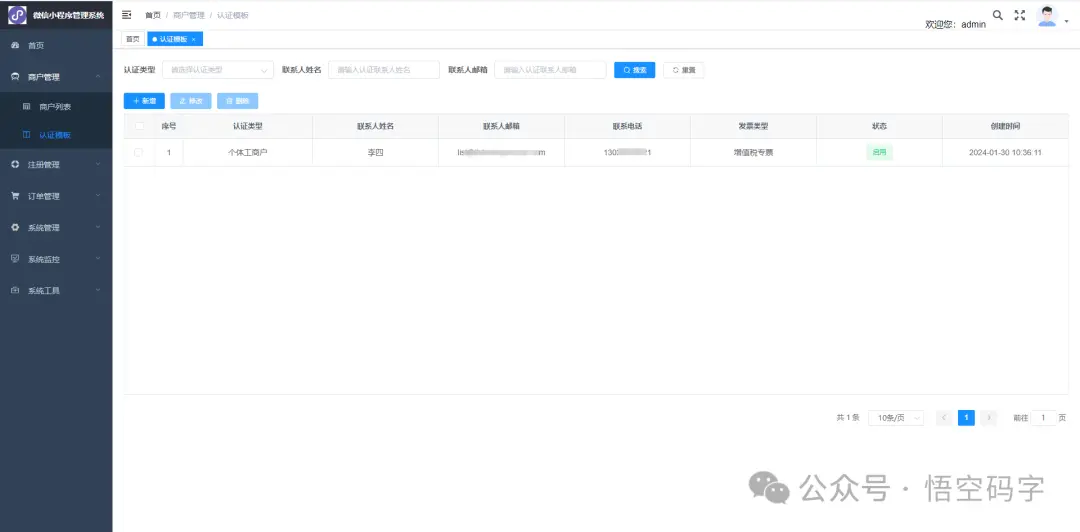Screen dimensions: 1080x532
Task: Click the 系统监控 monitor icon
Action: 15,259
